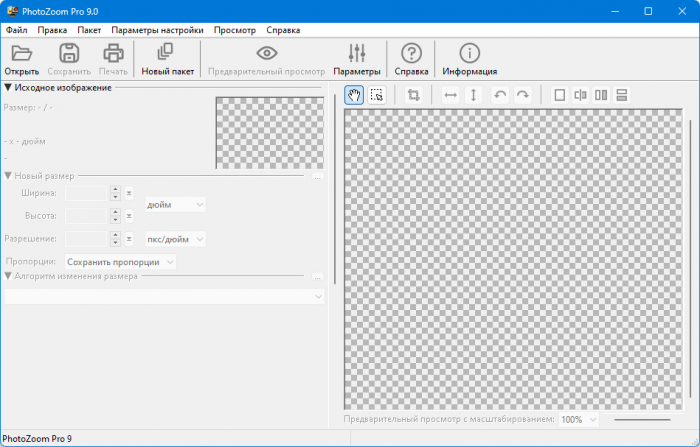Open the Пакет menu
700x447 pixels.
pyautogui.click(x=89, y=30)
